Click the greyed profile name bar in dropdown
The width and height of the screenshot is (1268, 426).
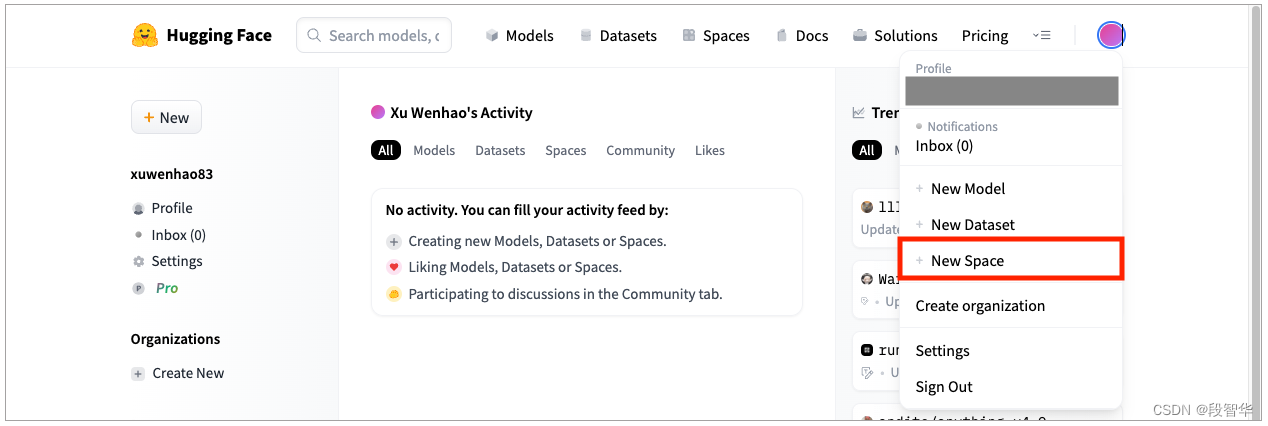[x=1011, y=91]
